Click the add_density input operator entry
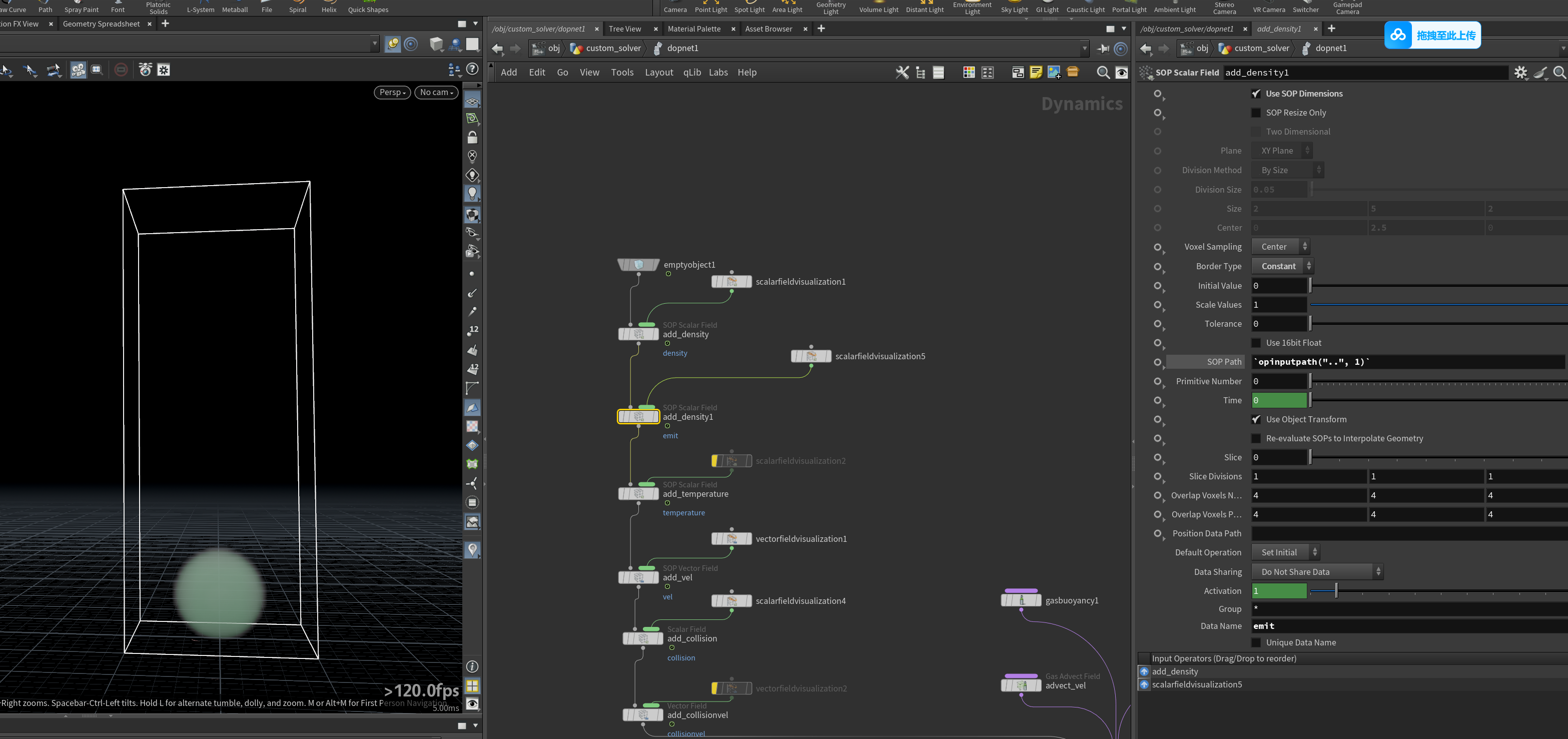The image size is (1568, 739). 1175,671
